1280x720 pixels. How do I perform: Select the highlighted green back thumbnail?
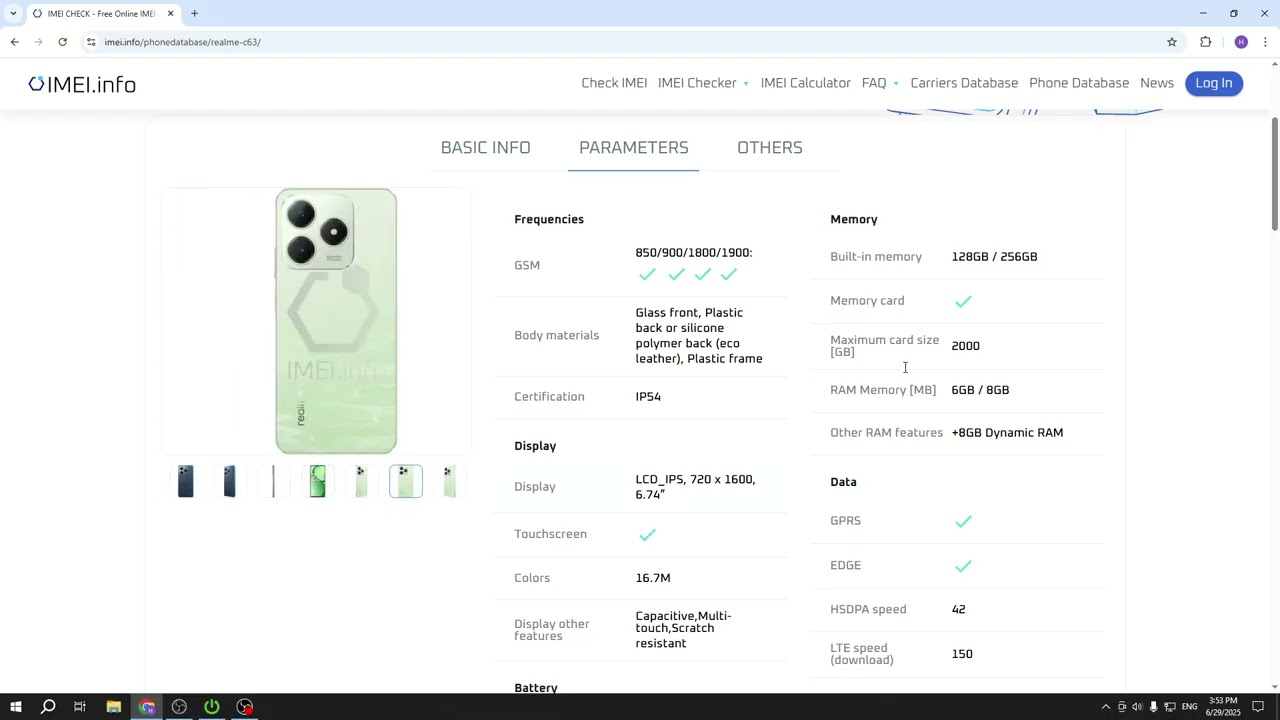406,481
